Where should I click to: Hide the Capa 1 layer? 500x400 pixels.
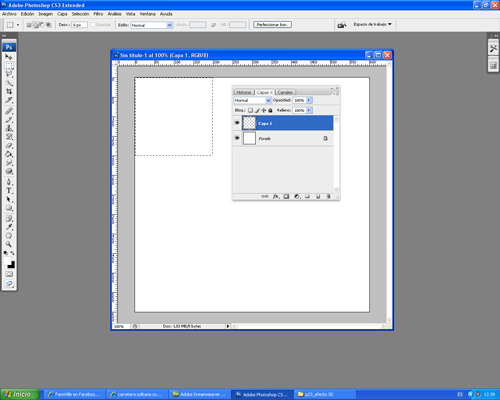237,123
